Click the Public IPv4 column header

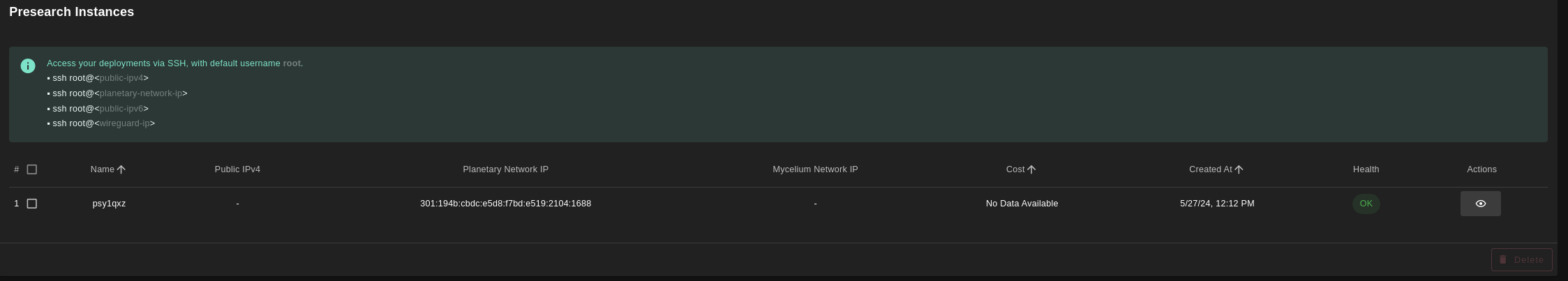click(237, 169)
